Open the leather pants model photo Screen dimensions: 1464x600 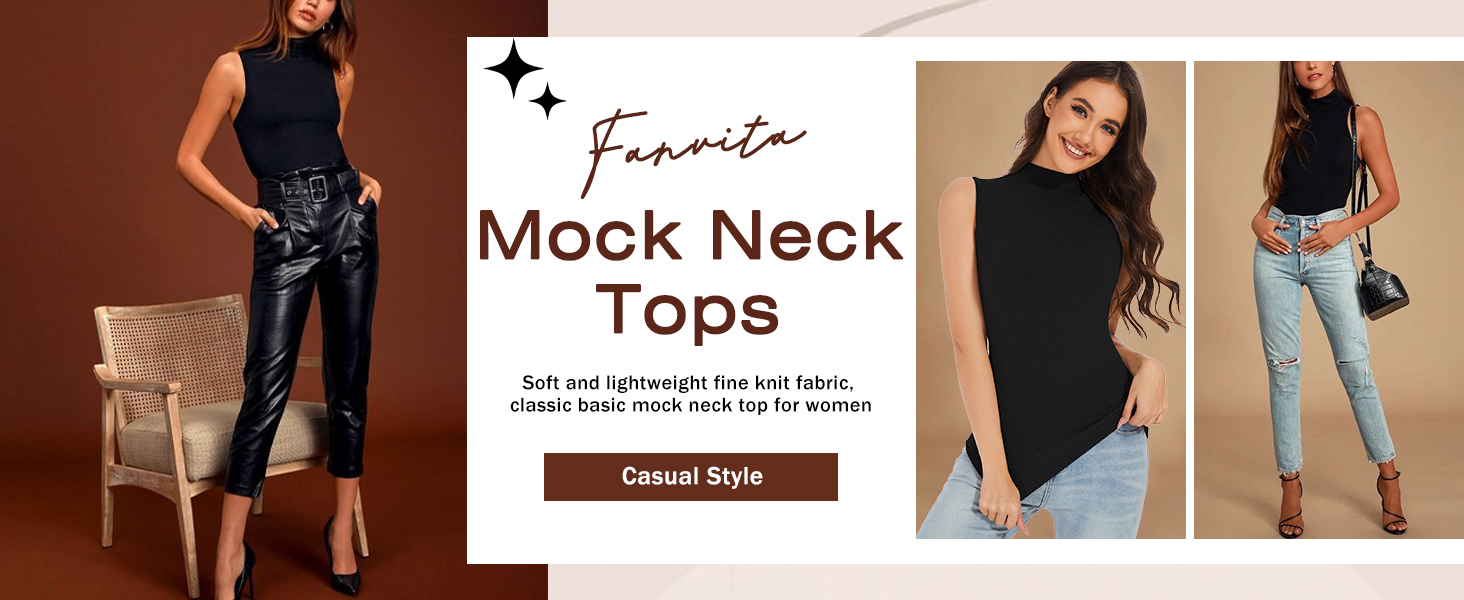(274, 300)
